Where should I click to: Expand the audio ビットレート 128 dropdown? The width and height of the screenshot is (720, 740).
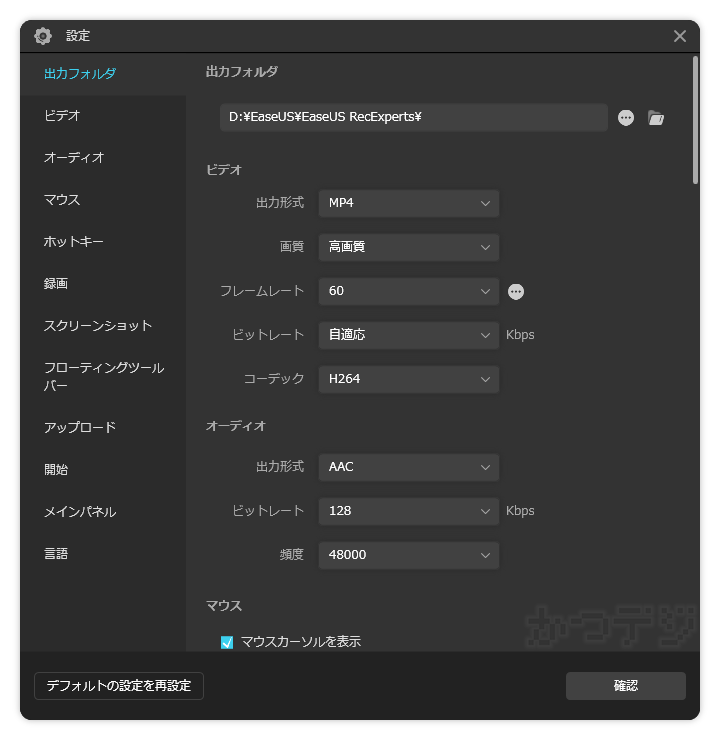point(409,511)
